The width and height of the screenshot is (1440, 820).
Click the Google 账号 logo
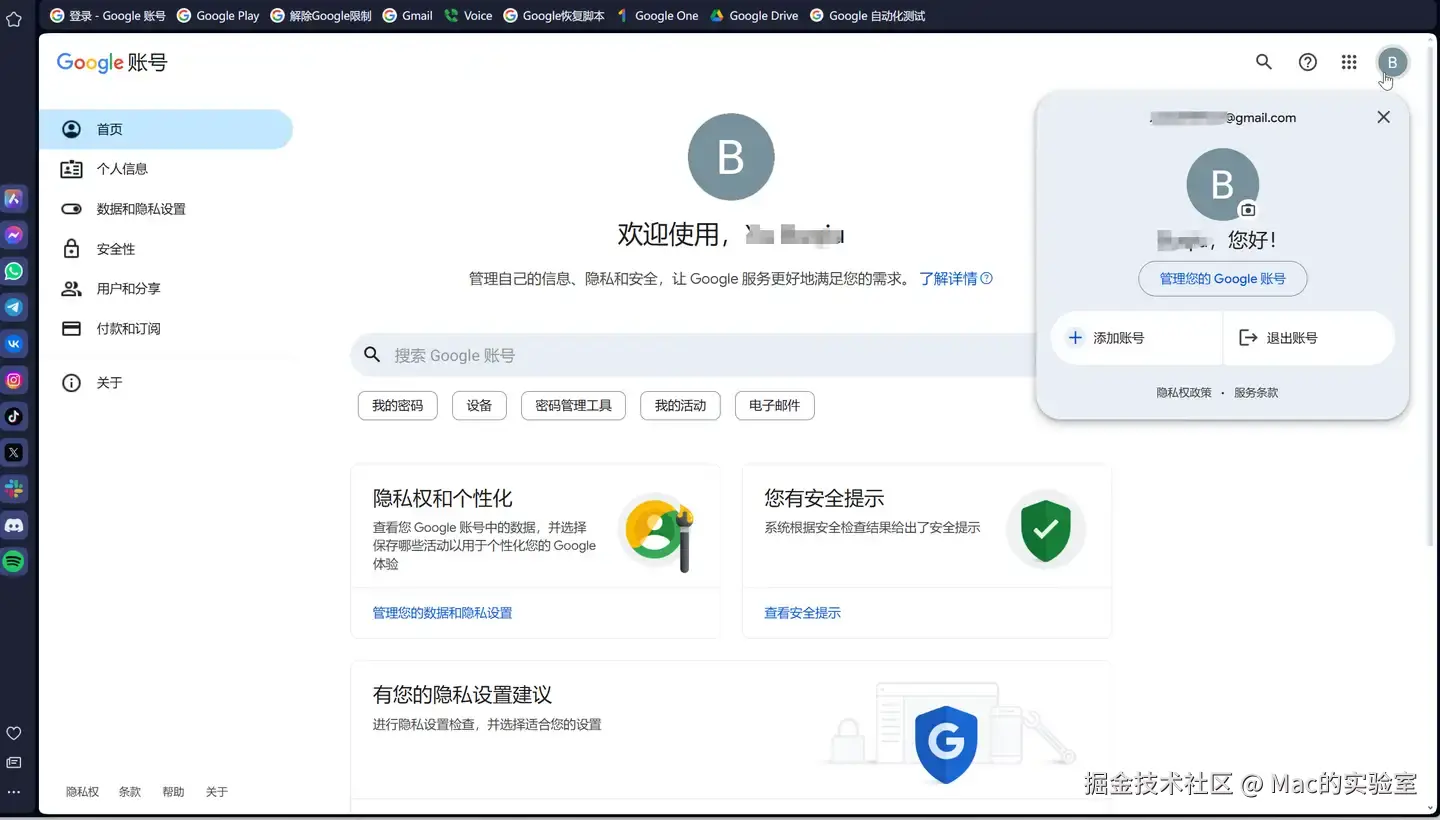pyautogui.click(x=112, y=62)
